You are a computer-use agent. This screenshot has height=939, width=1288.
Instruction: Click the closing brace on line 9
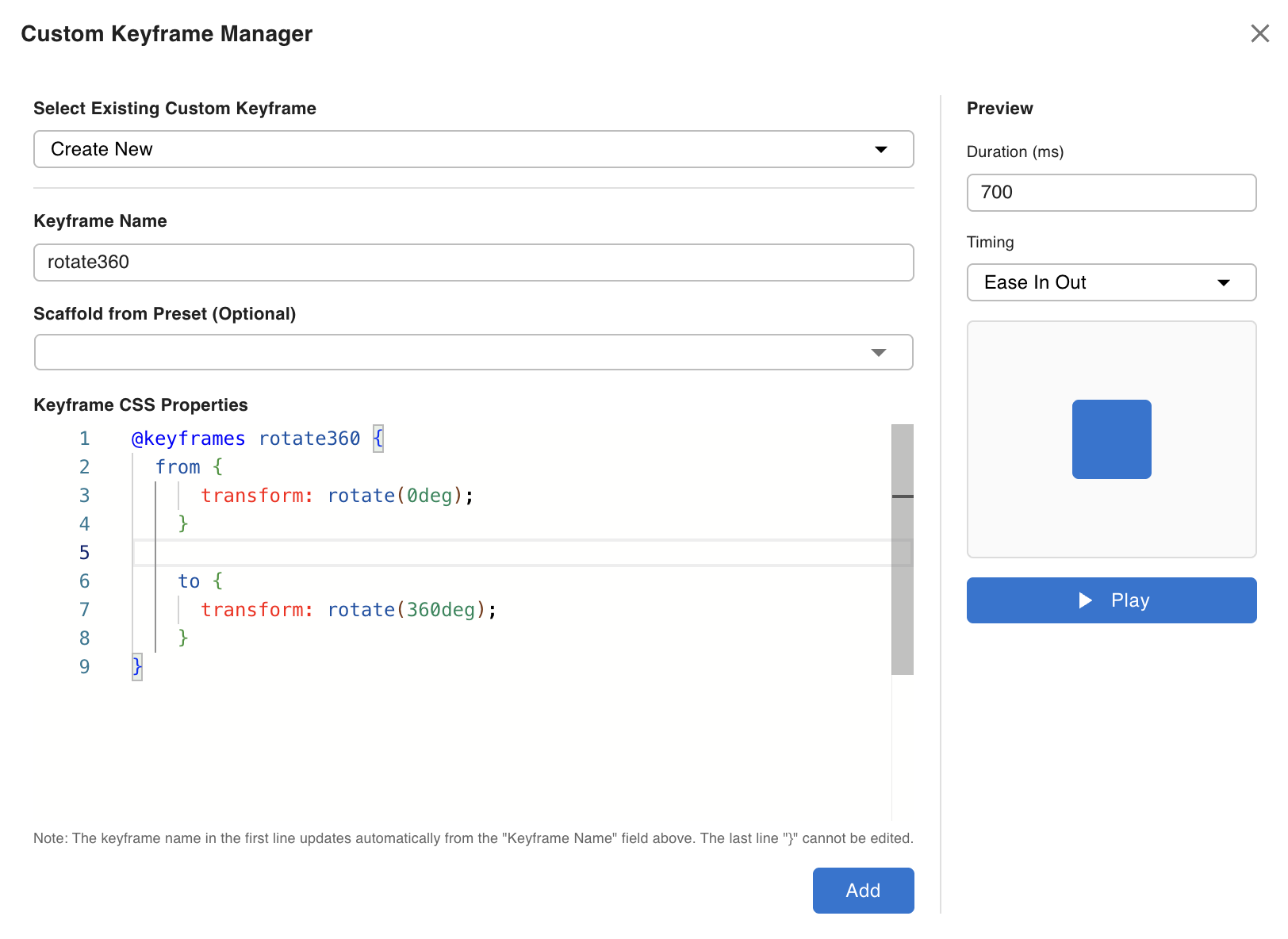coord(137,667)
